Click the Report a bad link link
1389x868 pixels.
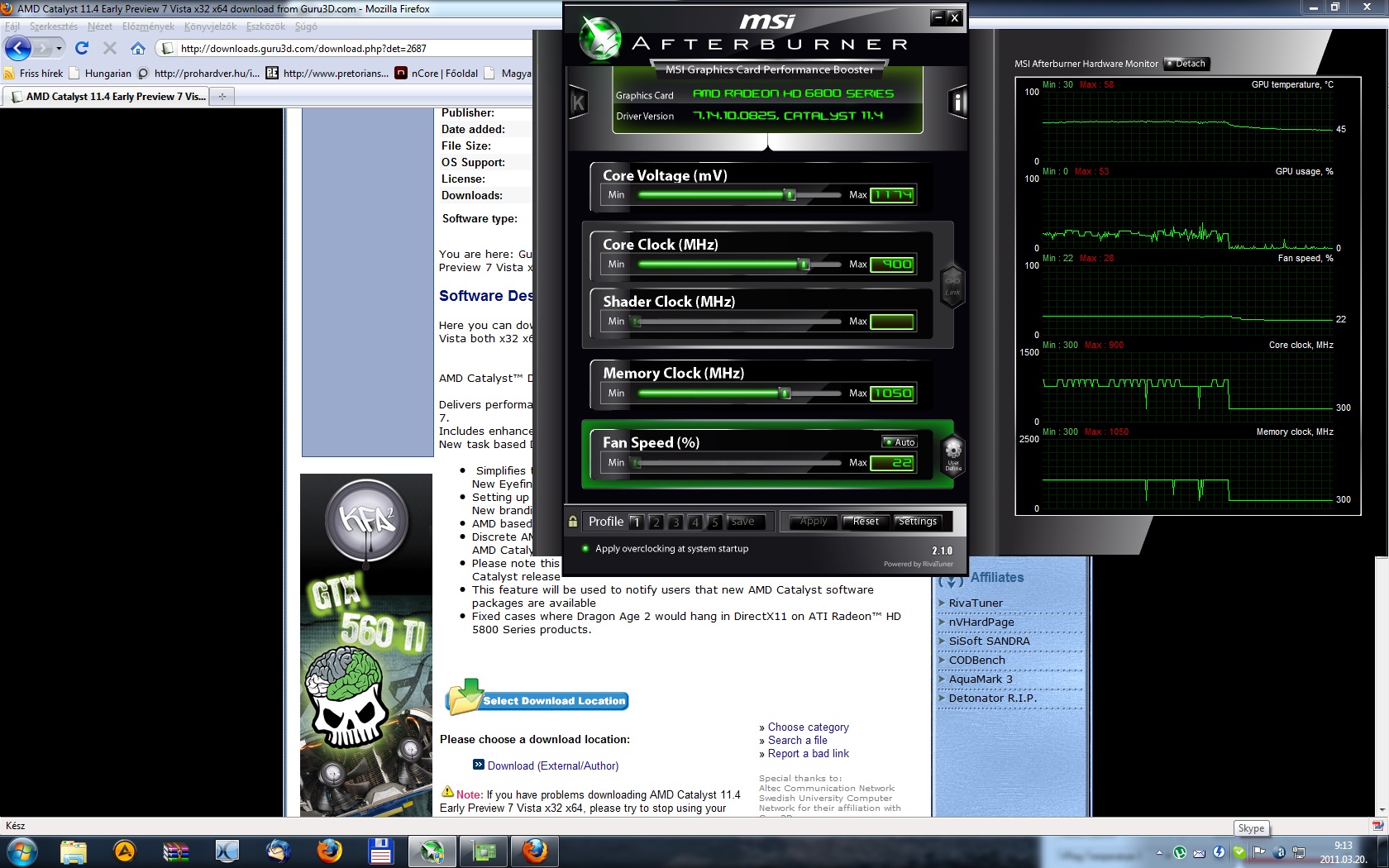click(x=808, y=754)
